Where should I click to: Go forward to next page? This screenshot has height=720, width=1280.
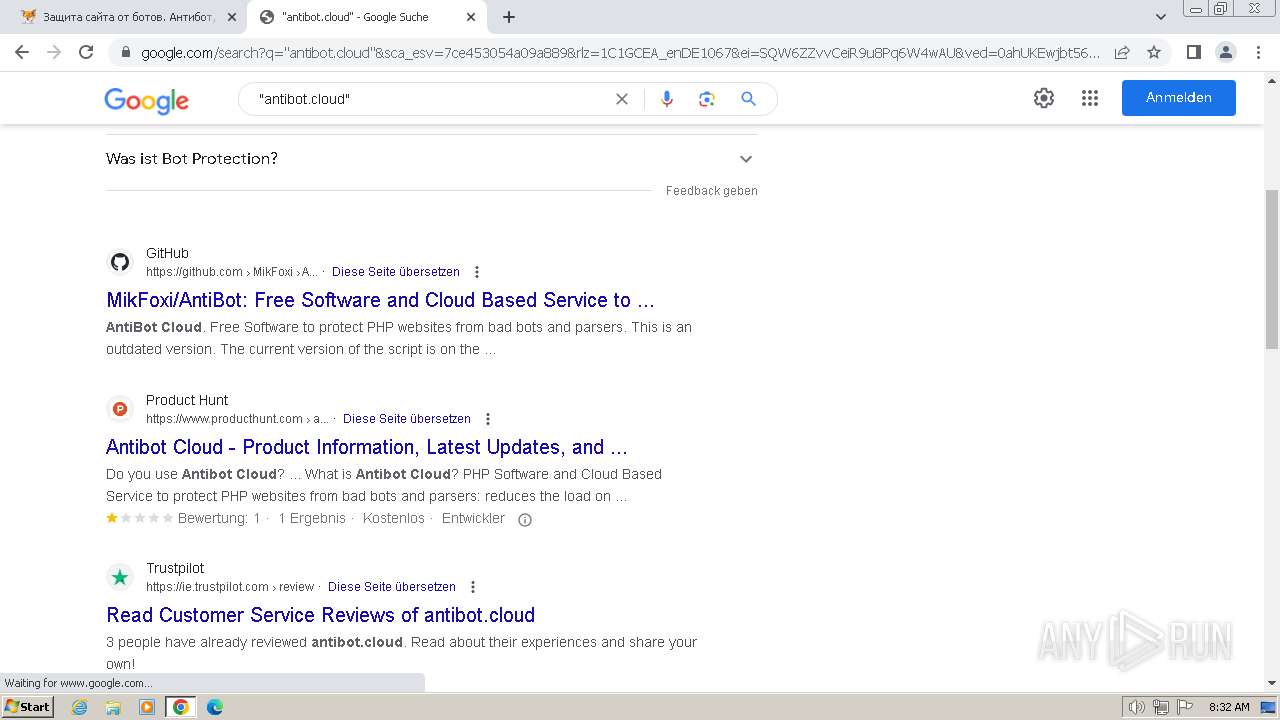[54, 52]
